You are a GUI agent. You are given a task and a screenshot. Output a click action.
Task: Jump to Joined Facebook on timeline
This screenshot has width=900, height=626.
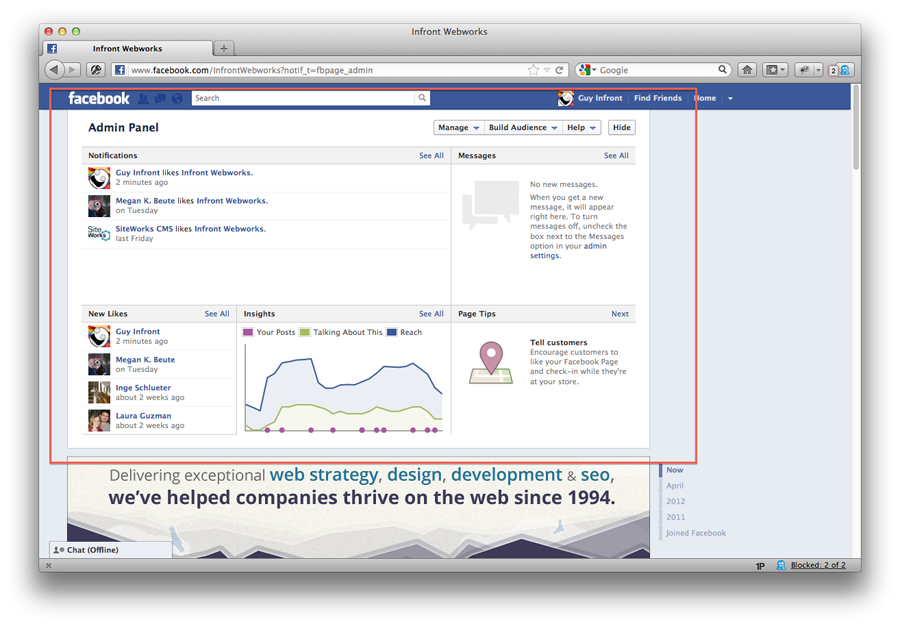click(x=696, y=533)
